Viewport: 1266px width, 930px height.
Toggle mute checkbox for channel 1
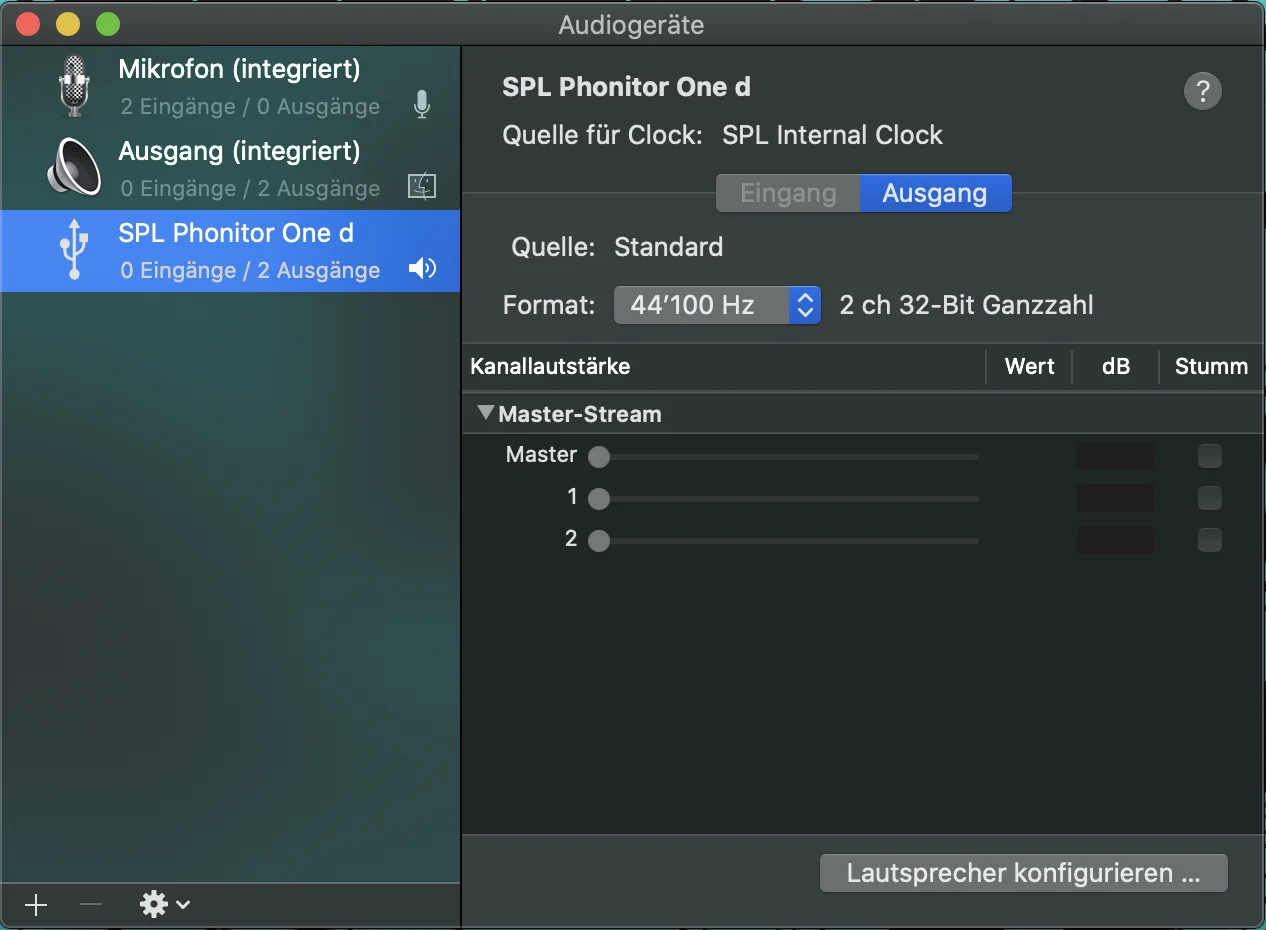click(x=1210, y=498)
